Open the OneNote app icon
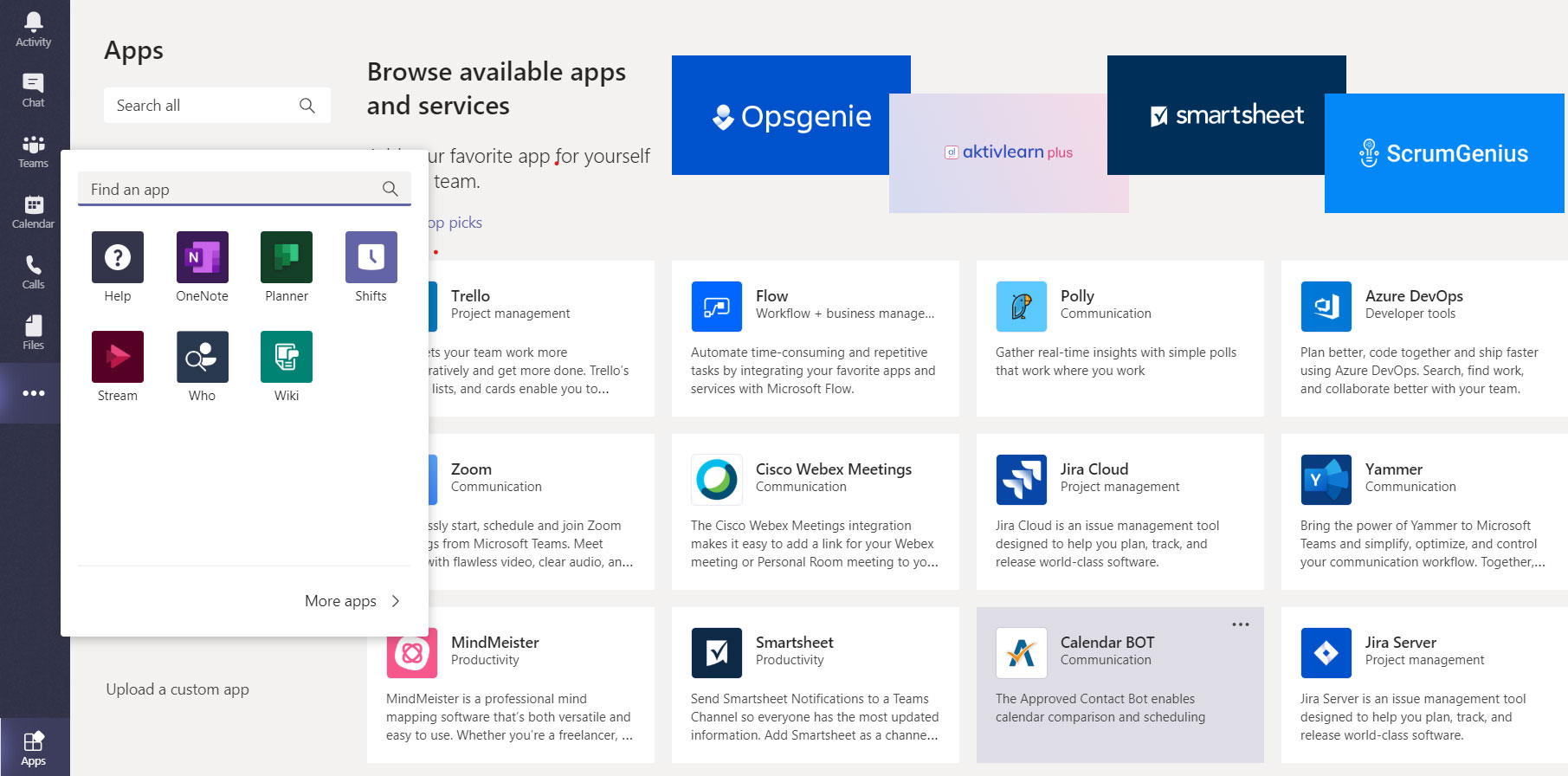This screenshot has height=776, width=1568. [203, 257]
